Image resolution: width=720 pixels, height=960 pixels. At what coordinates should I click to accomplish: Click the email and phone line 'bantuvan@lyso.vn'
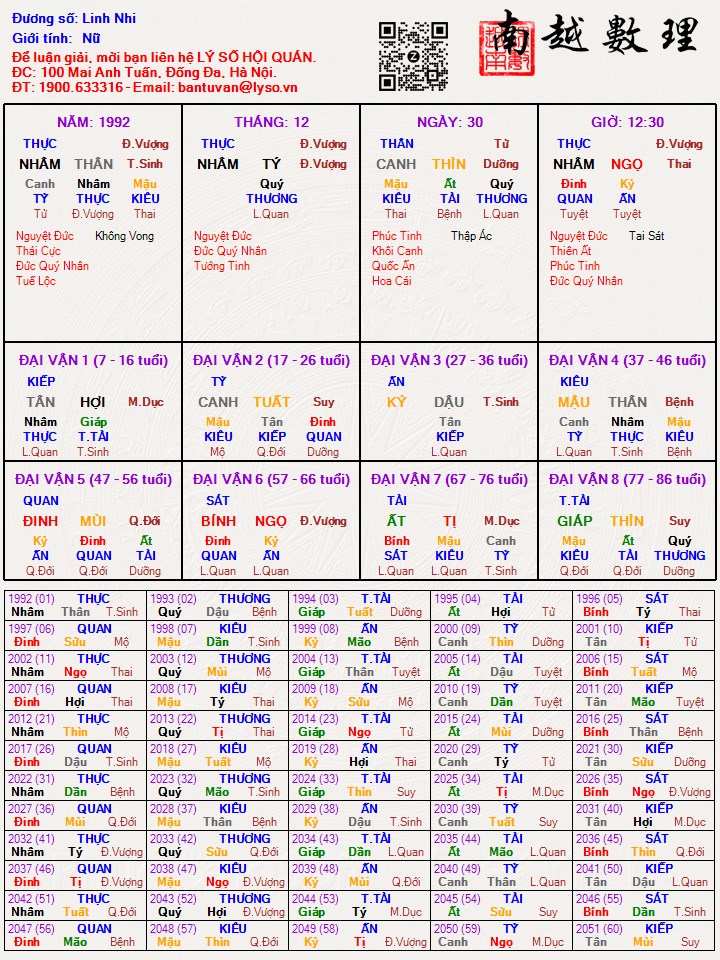click(x=154, y=87)
